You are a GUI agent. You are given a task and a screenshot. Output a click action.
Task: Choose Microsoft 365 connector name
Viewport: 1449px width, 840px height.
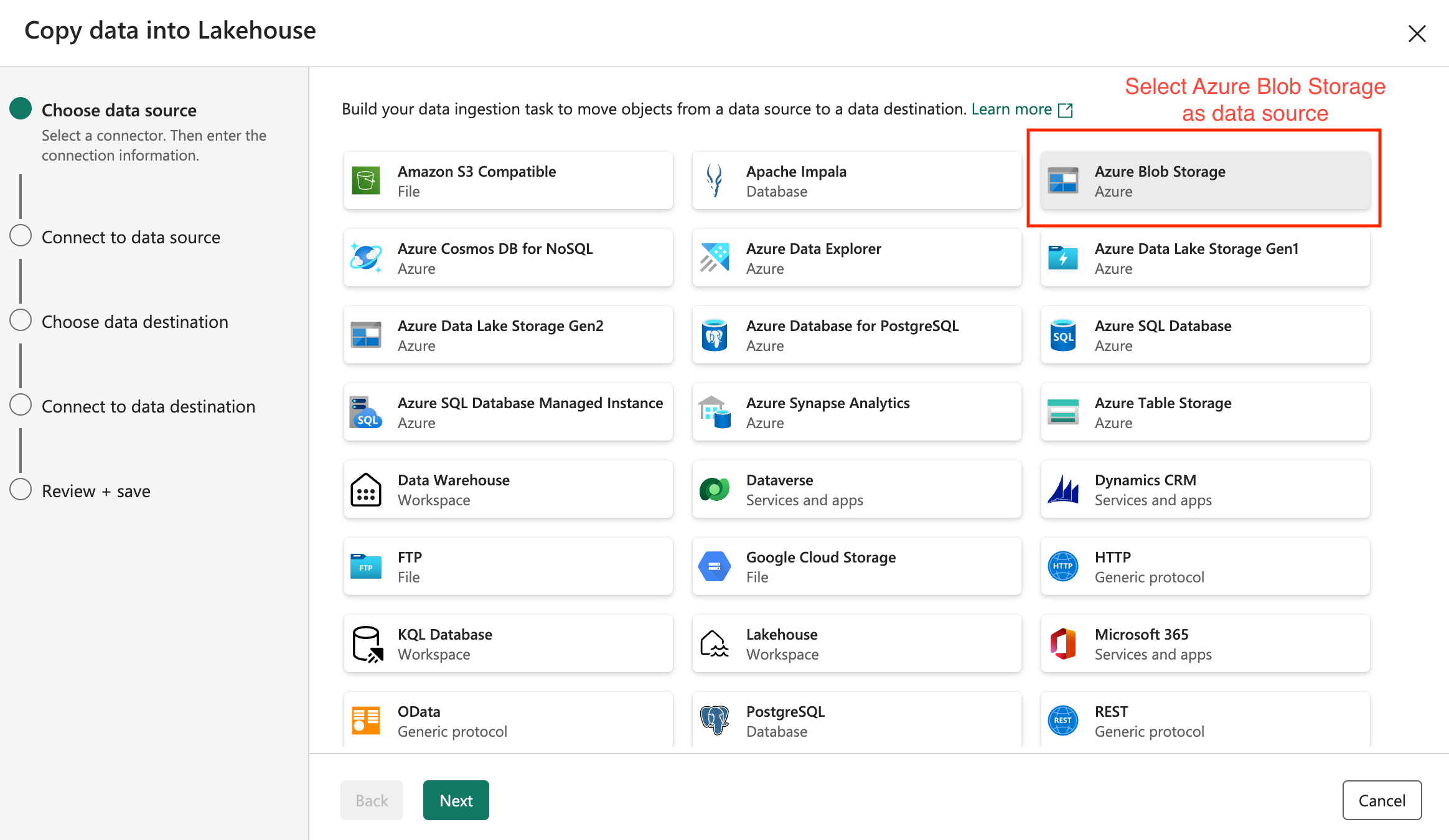pyautogui.click(x=1142, y=634)
